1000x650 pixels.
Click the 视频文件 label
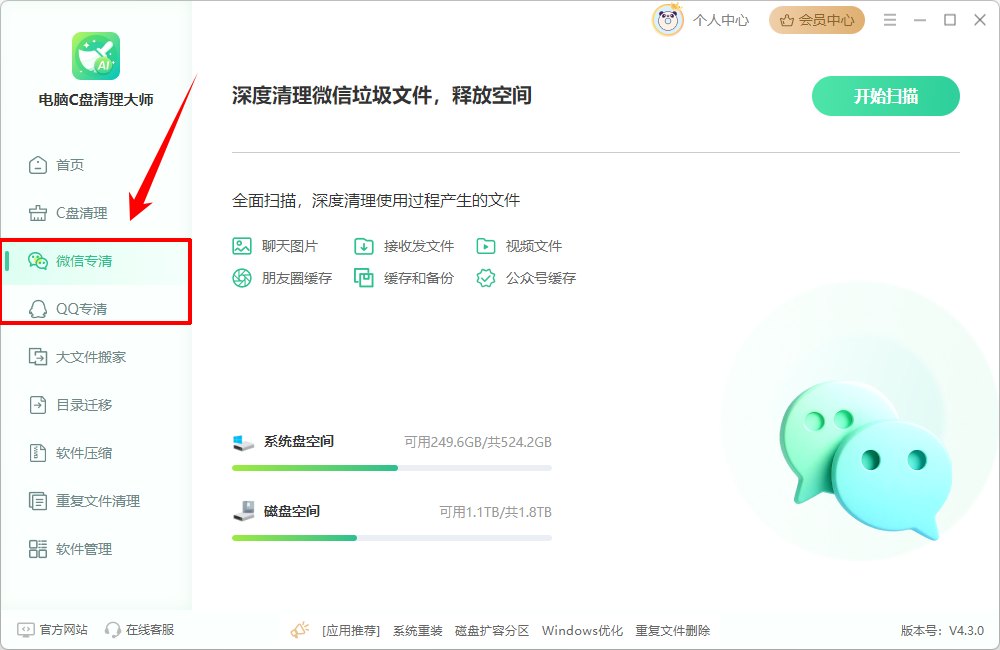point(534,246)
